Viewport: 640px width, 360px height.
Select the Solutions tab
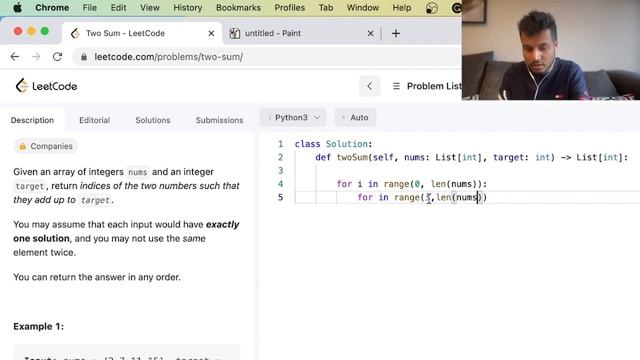point(153,120)
